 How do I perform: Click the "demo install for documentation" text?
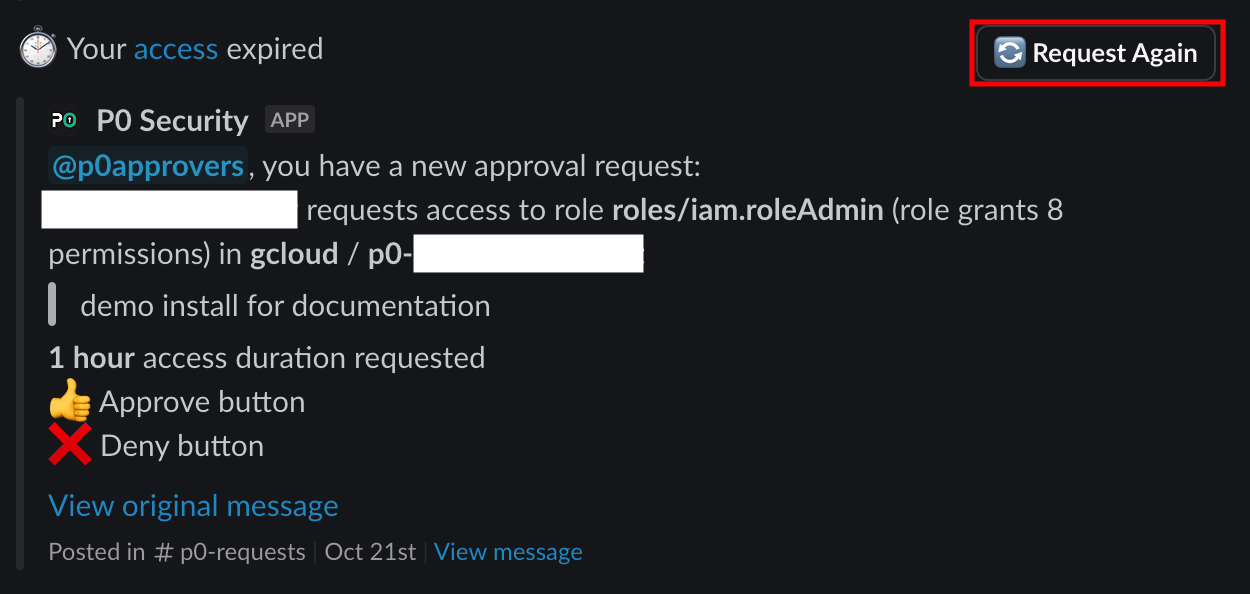(285, 306)
